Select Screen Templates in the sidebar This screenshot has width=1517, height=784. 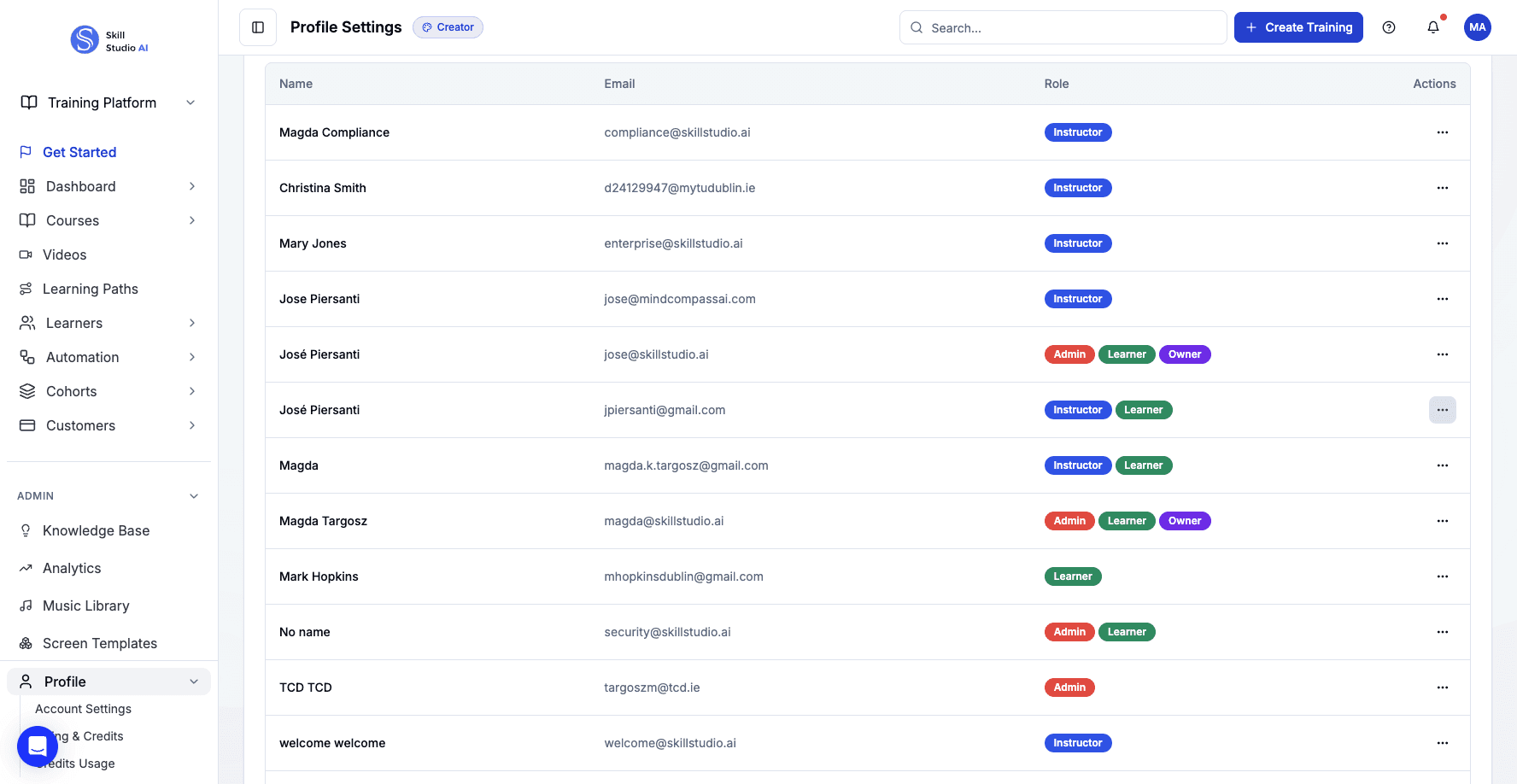(100, 643)
